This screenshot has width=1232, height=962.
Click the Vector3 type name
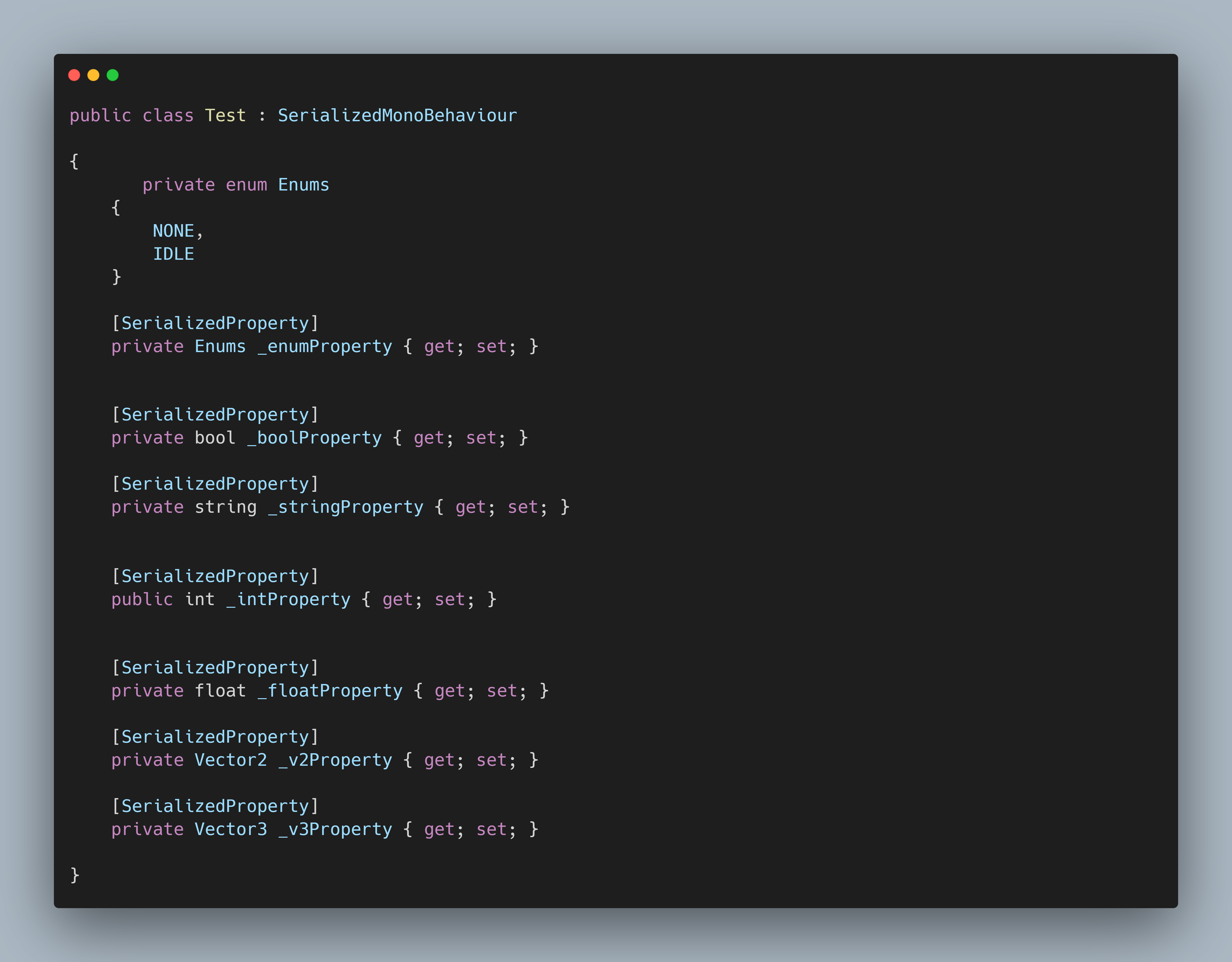pos(231,829)
